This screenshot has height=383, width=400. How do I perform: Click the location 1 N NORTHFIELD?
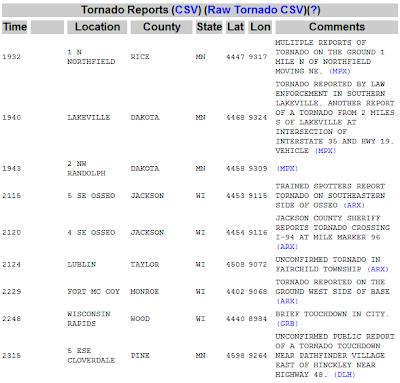[x=91, y=57]
